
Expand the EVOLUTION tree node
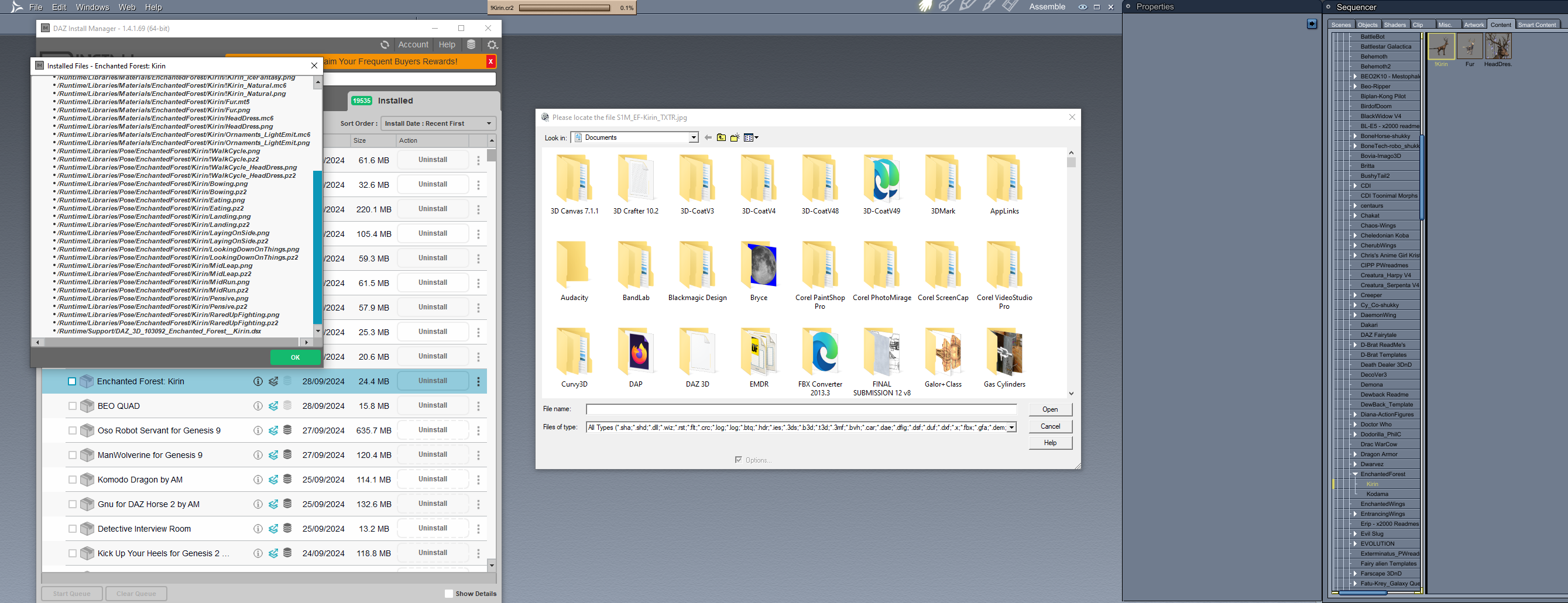[x=1355, y=543]
